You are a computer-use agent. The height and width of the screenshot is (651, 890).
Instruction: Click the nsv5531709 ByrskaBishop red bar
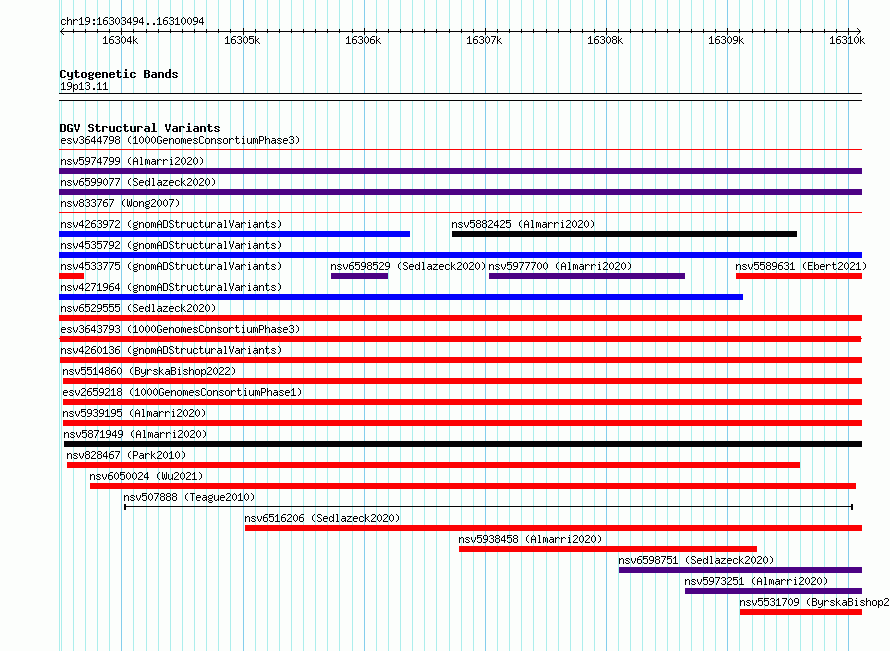(801, 612)
